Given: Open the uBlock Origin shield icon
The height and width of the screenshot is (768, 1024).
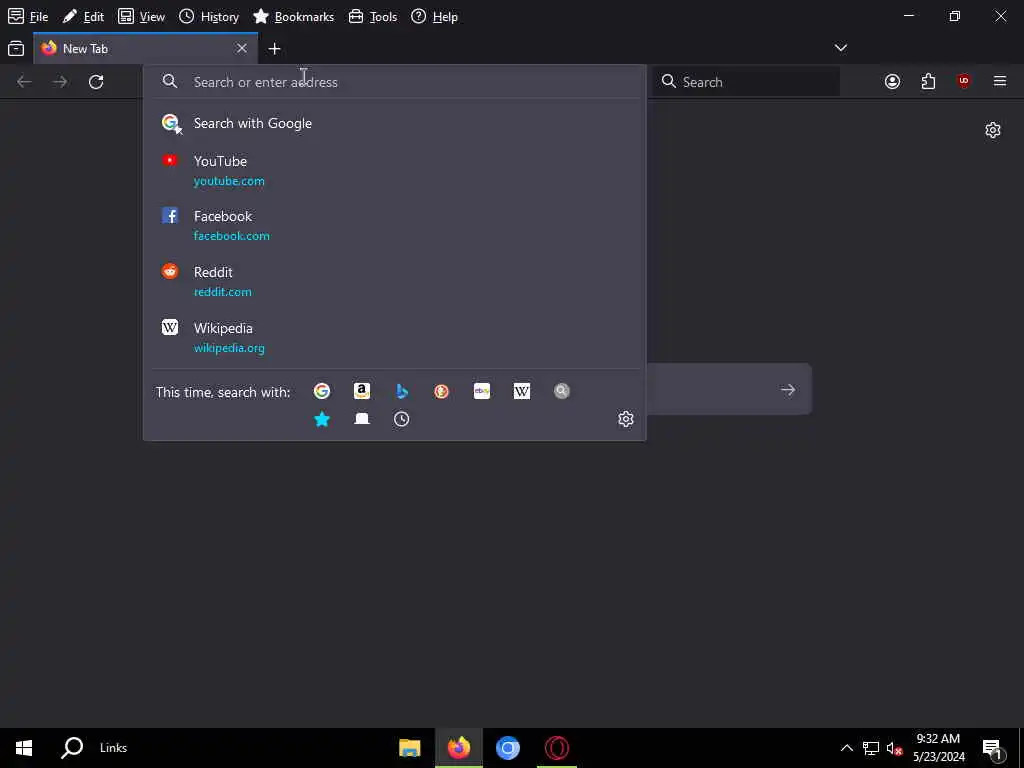Looking at the screenshot, I should 964,81.
